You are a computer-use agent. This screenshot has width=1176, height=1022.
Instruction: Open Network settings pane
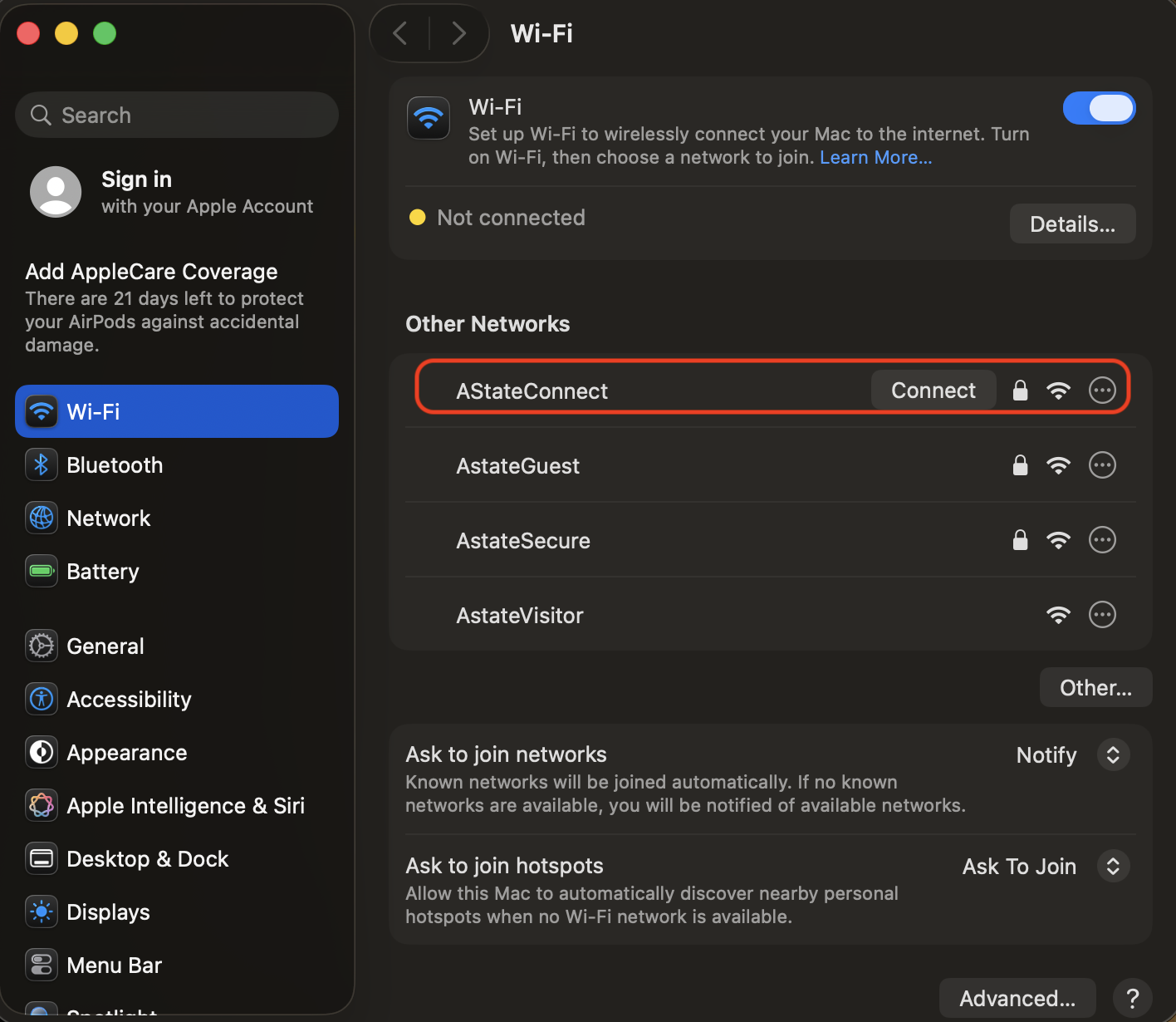[177, 518]
